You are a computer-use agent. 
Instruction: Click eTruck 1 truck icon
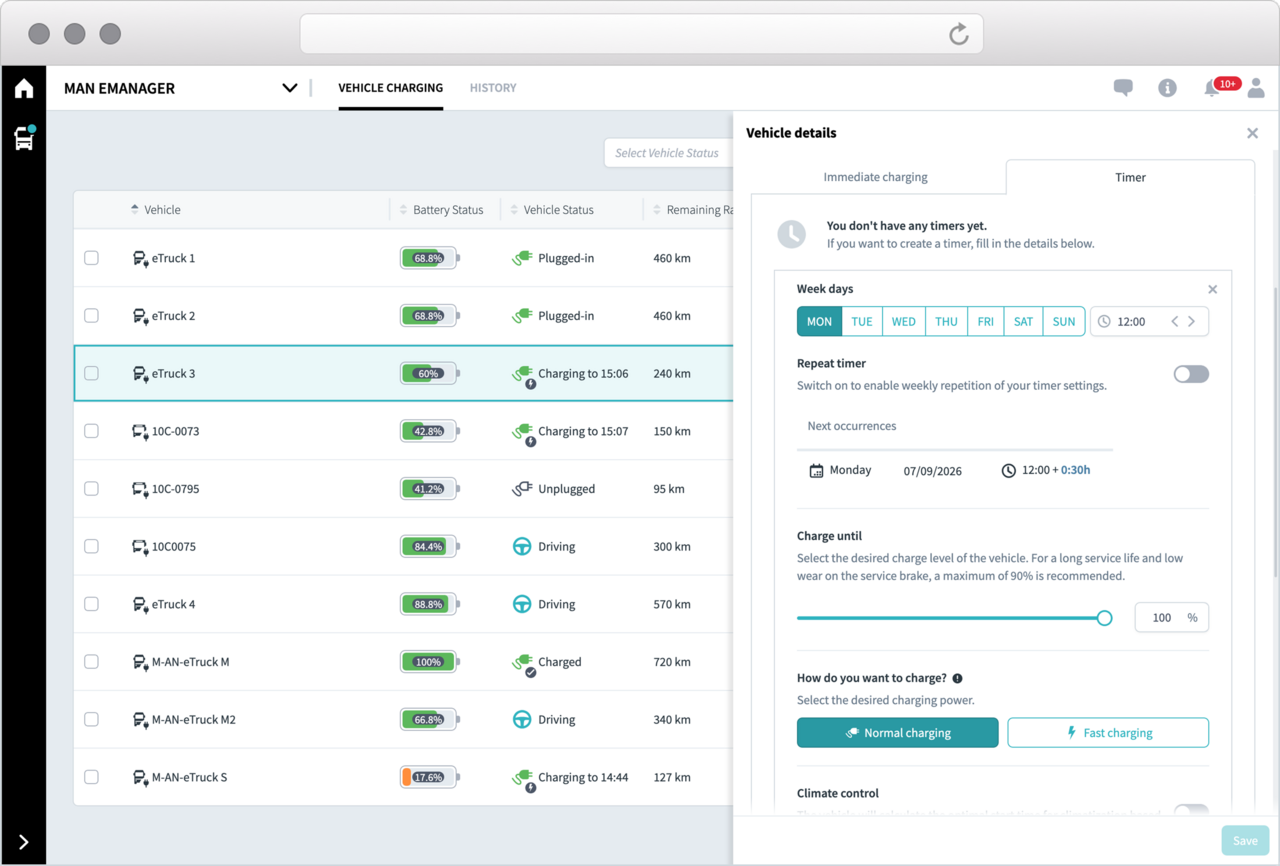(140, 259)
